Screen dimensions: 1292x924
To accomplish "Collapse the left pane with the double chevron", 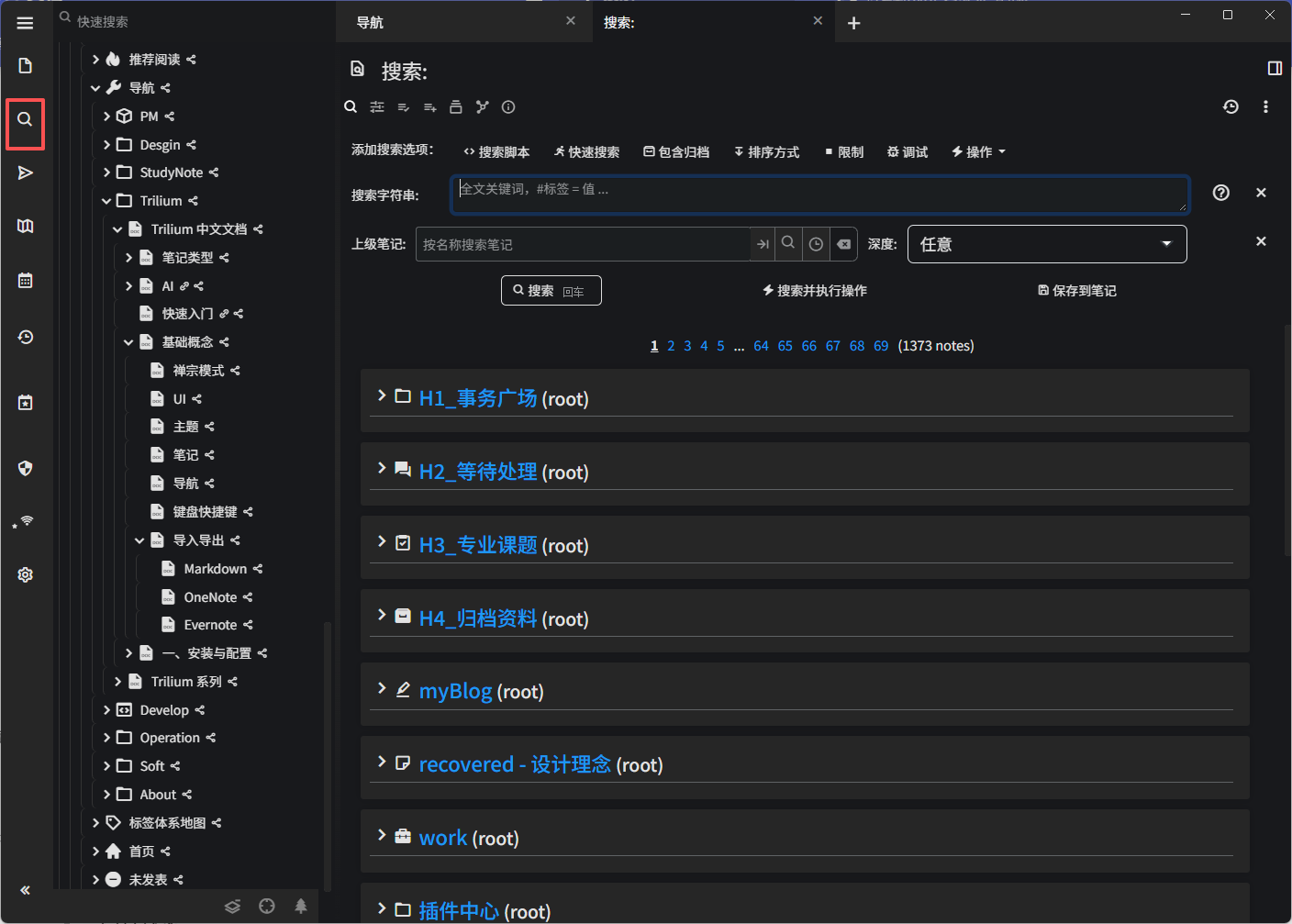I will [x=25, y=890].
